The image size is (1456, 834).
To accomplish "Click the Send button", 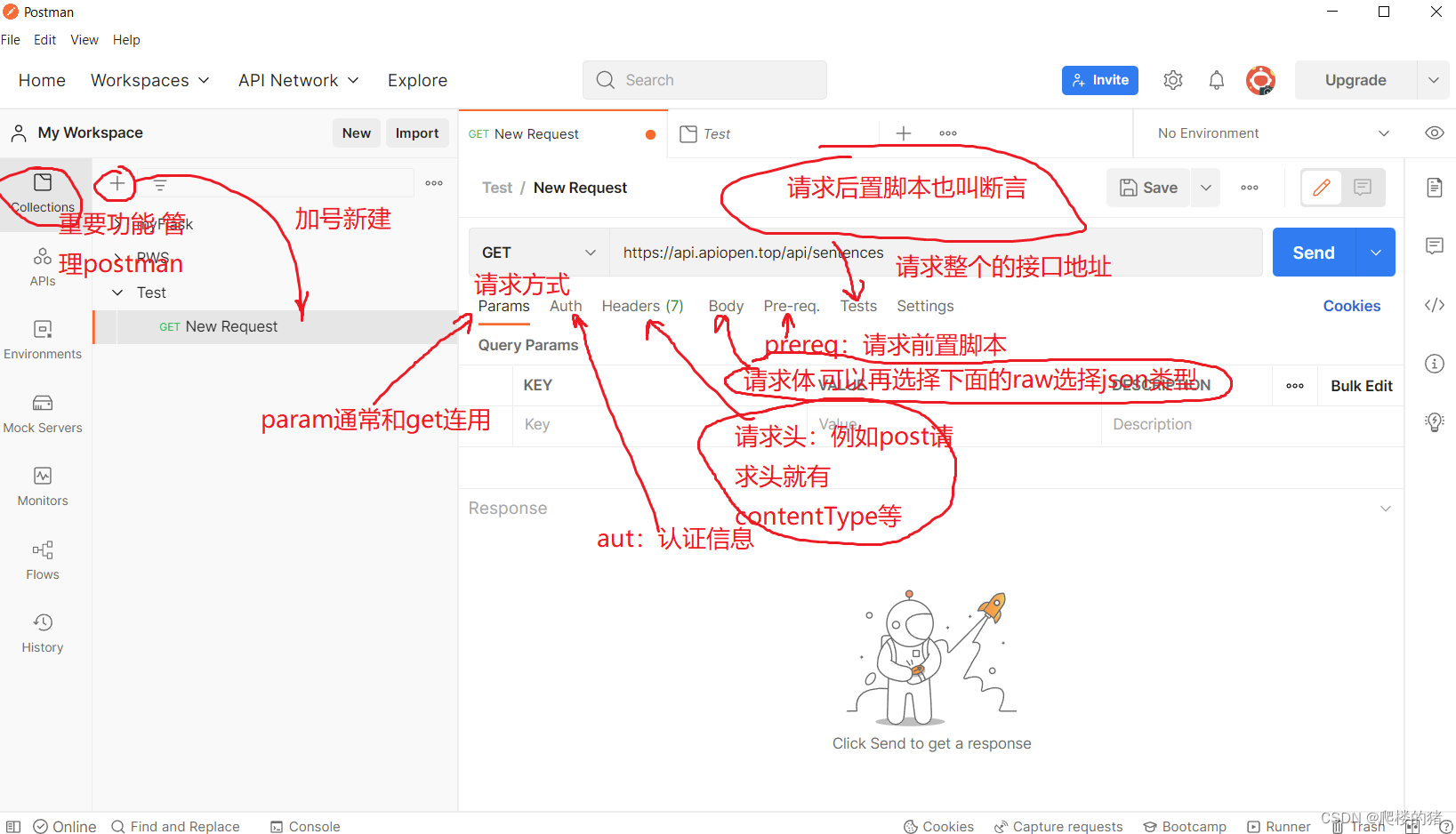I will tap(1314, 253).
